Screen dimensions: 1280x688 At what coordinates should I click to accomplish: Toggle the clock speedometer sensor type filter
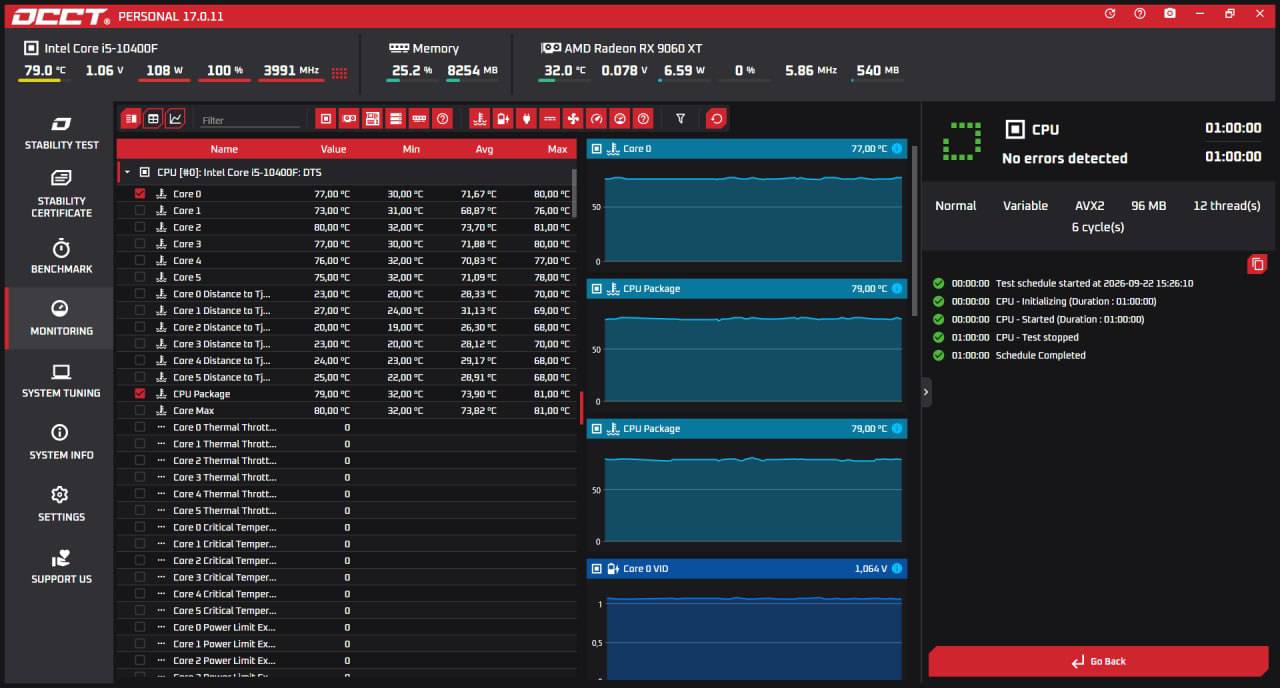597,119
